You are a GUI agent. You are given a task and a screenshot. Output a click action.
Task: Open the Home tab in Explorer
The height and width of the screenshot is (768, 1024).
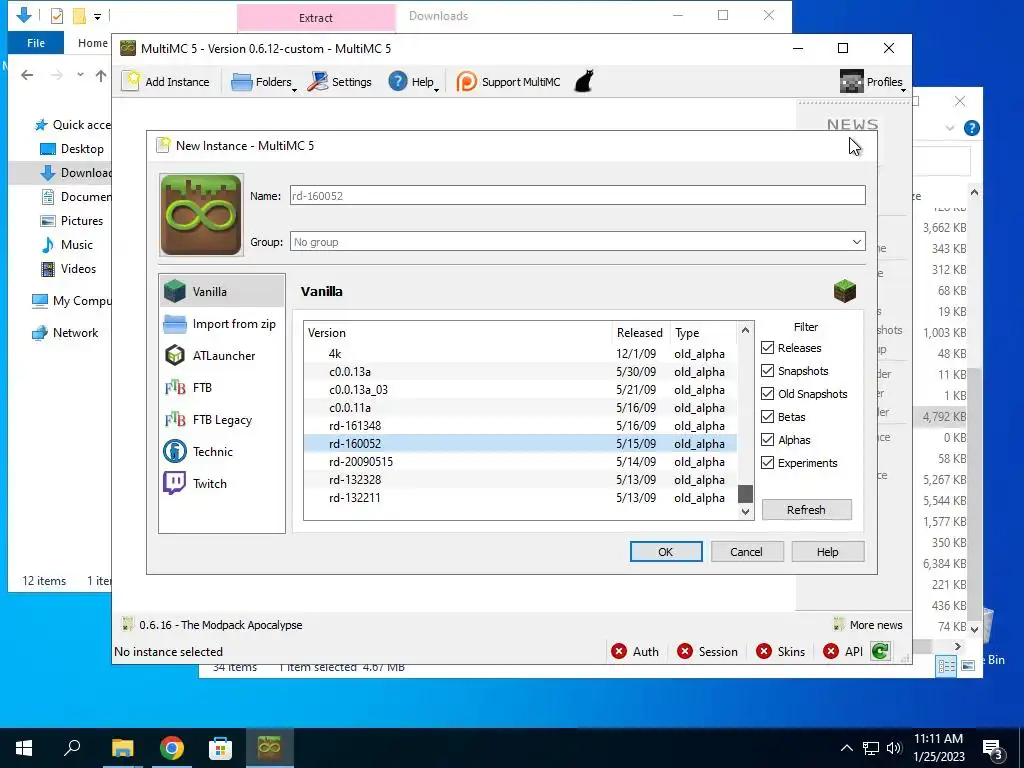(x=92, y=43)
